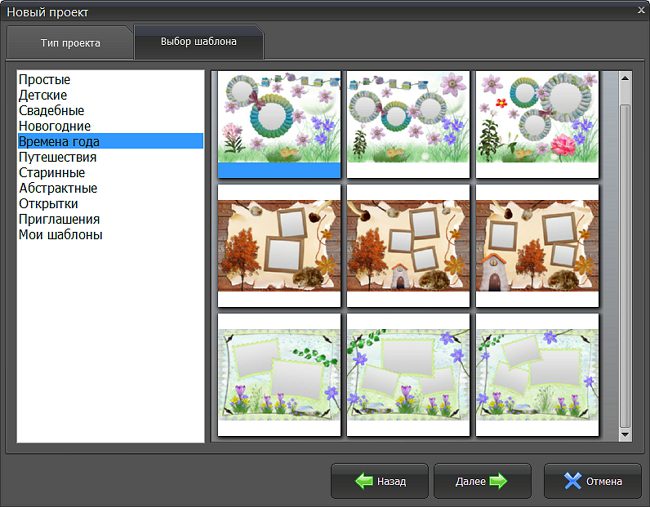Image resolution: width=650 pixels, height=507 pixels.
Task: Click the scrollbar down arrow
Action: pyautogui.click(x=625, y=434)
